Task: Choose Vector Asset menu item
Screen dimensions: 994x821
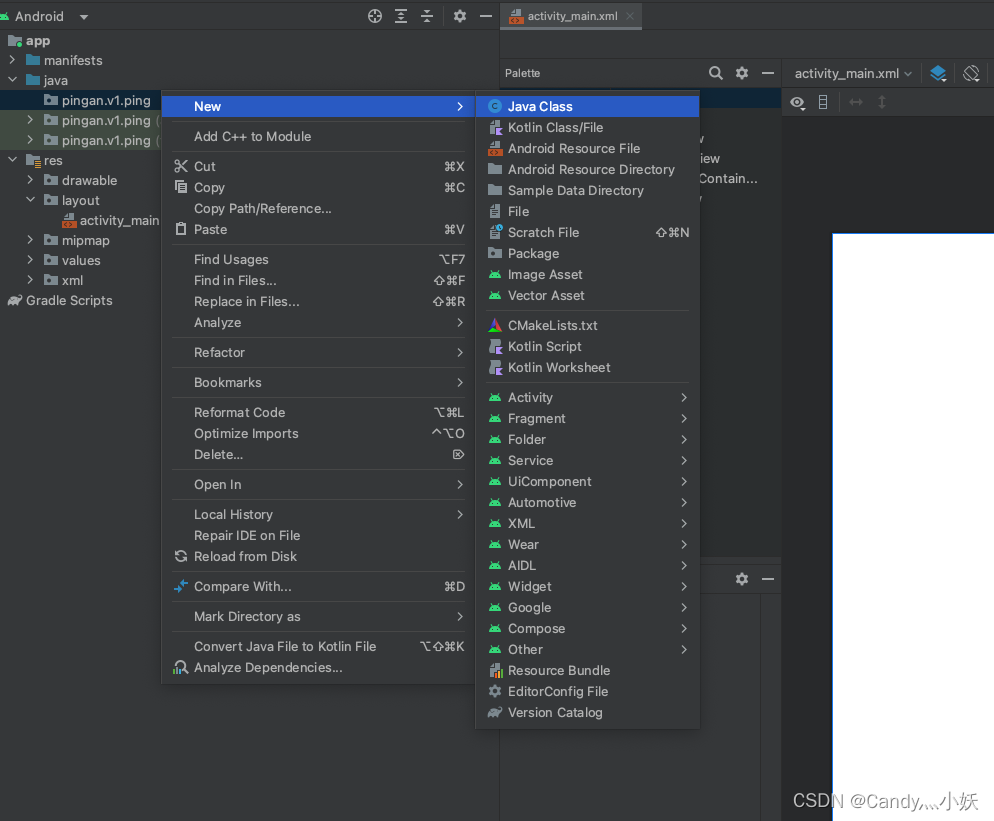Action: point(587,295)
